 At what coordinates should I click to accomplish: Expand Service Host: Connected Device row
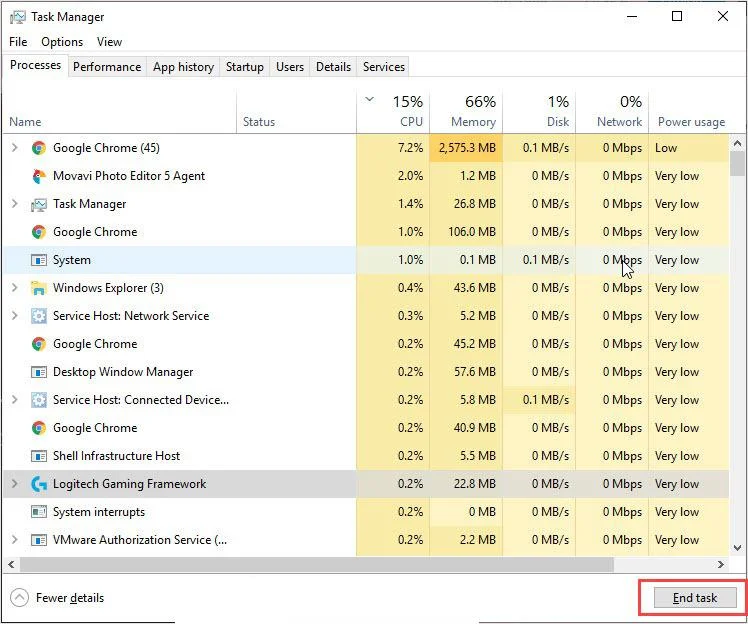pyautogui.click(x=15, y=400)
